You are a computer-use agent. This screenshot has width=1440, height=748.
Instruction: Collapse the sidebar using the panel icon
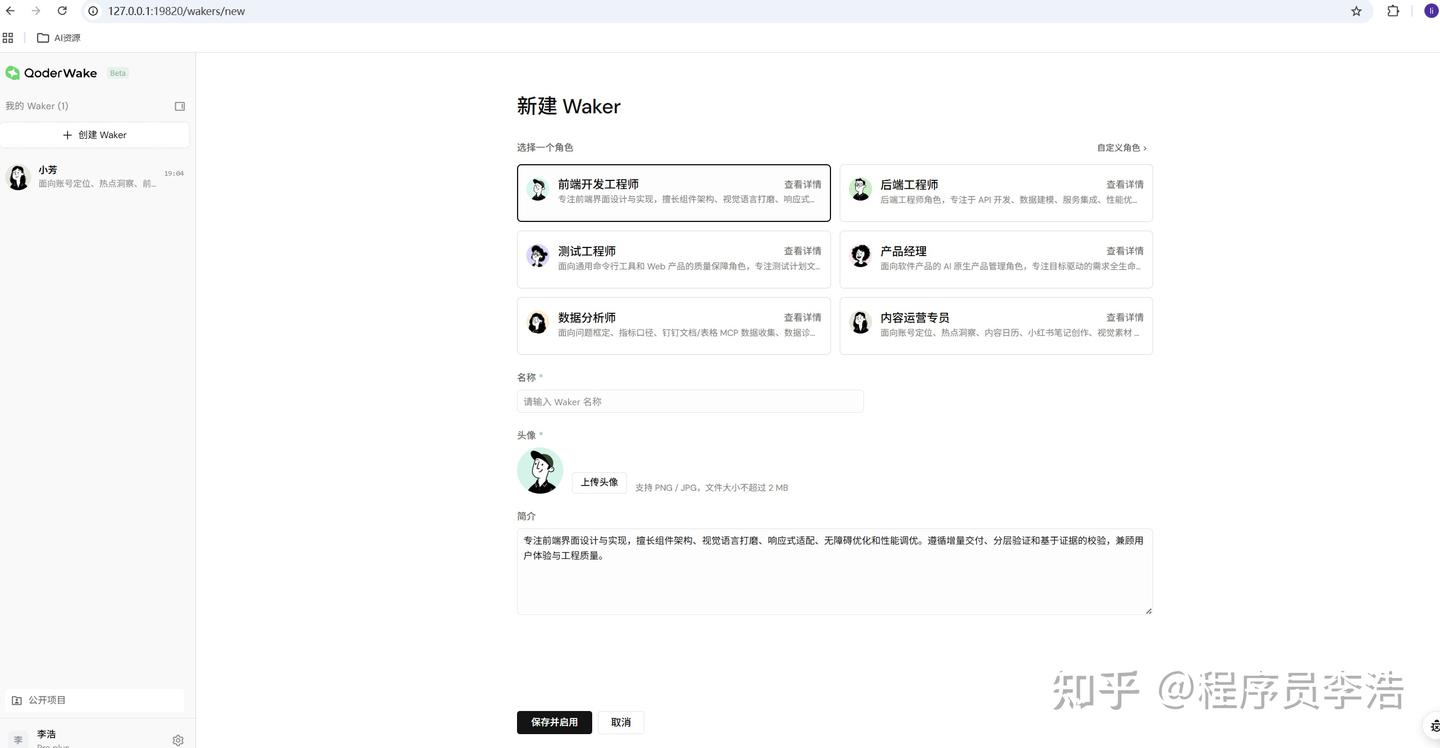[x=180, y=106]
